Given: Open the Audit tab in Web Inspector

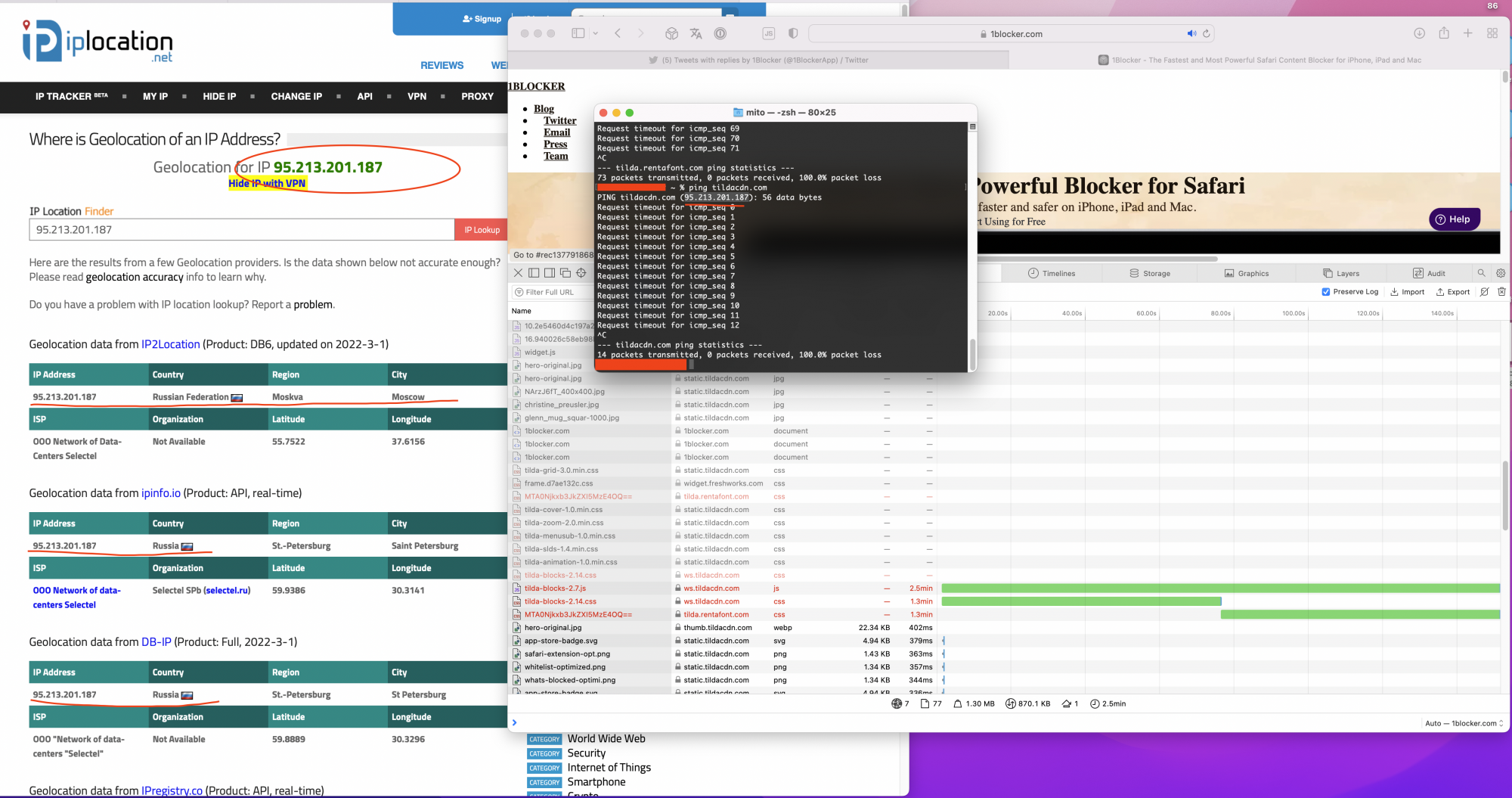Looking at the screenshot, I should [1429, 273].
